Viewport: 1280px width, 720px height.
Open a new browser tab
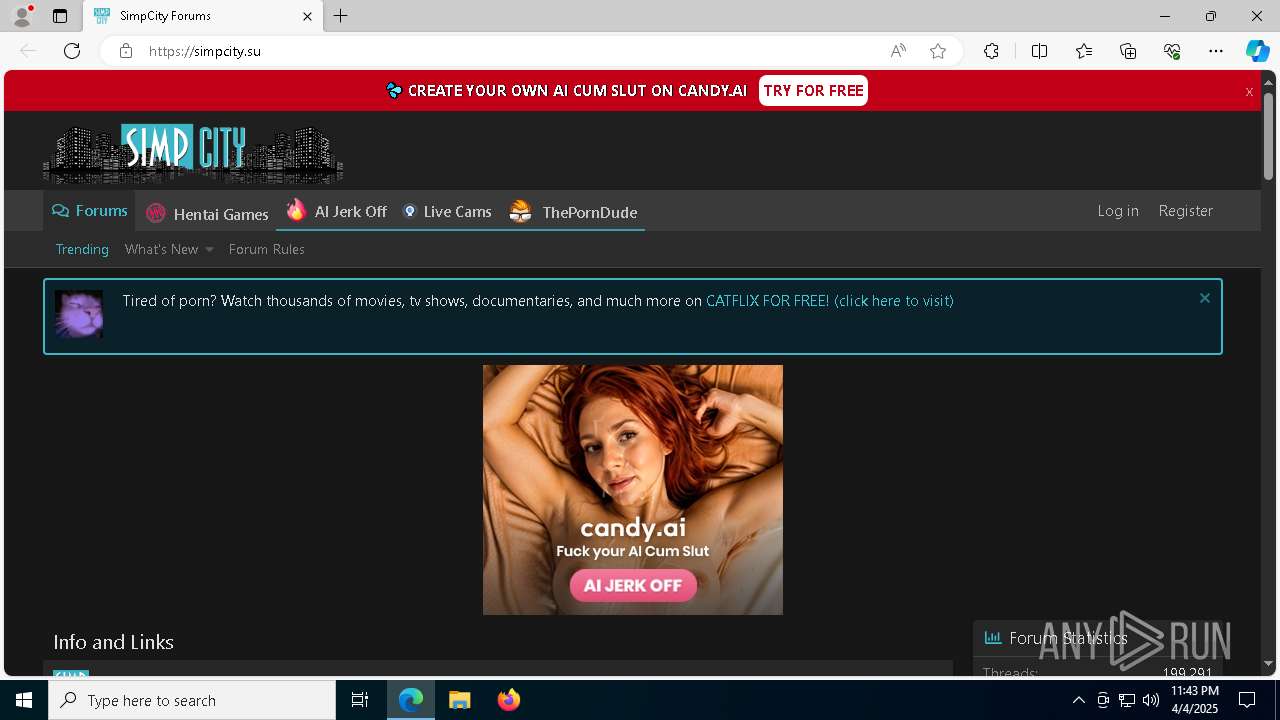point(341,16)
